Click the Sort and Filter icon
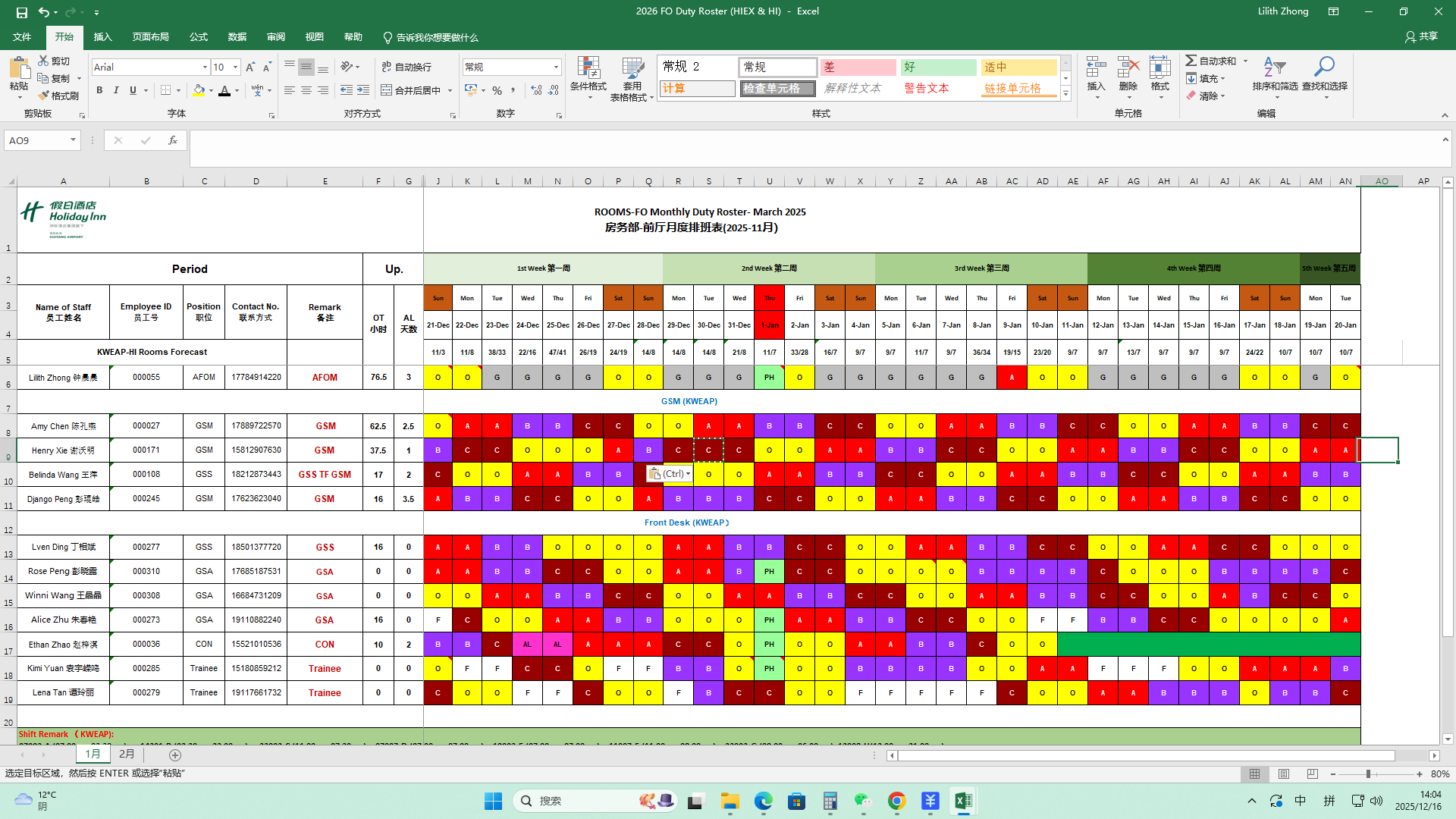 click(1274, 68)
